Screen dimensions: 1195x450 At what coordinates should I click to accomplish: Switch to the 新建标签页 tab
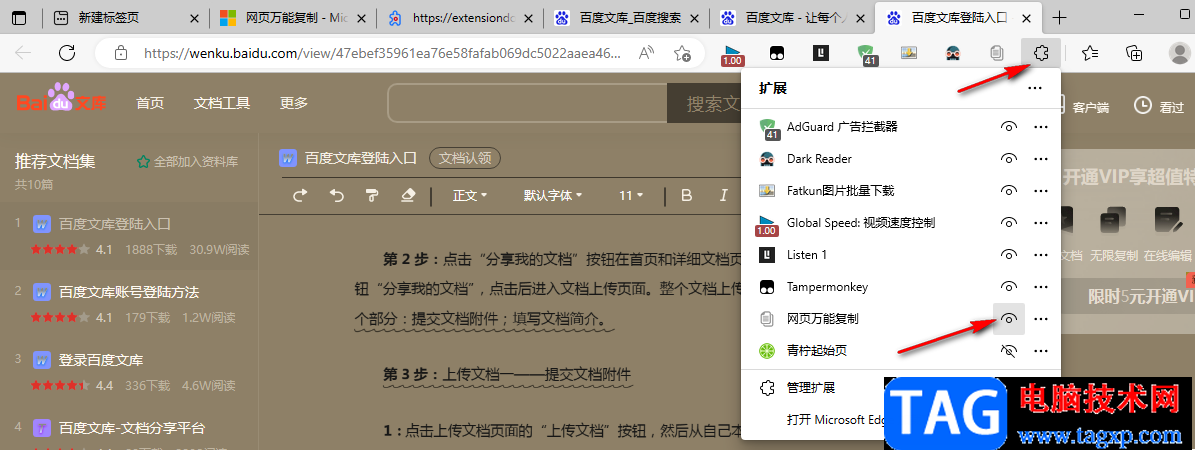click(126, 18)
